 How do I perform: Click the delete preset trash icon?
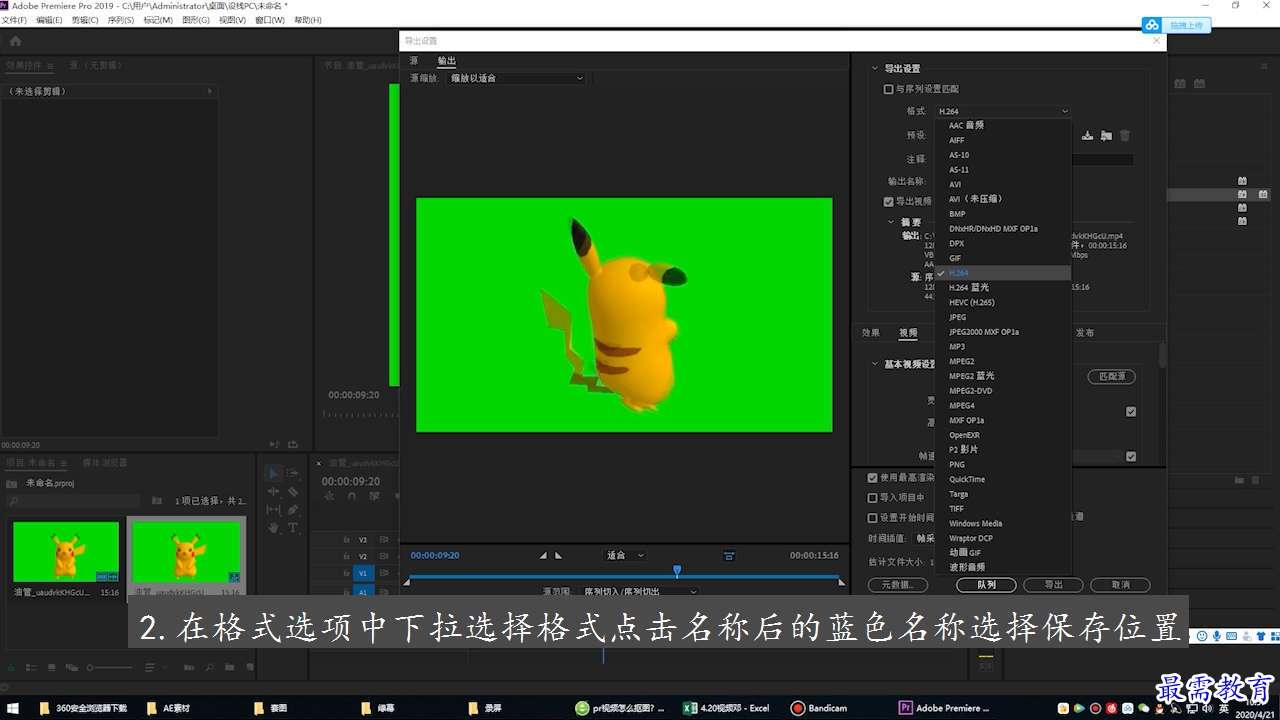pos(1125,135)
